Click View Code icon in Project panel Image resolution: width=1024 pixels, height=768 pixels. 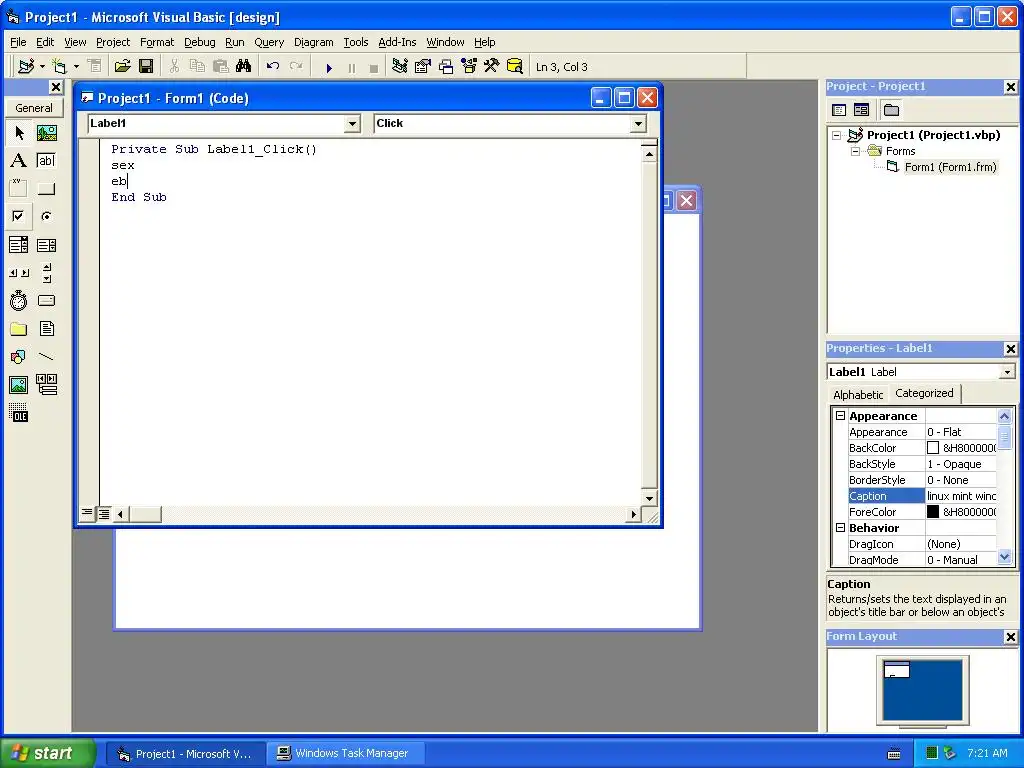839,110
